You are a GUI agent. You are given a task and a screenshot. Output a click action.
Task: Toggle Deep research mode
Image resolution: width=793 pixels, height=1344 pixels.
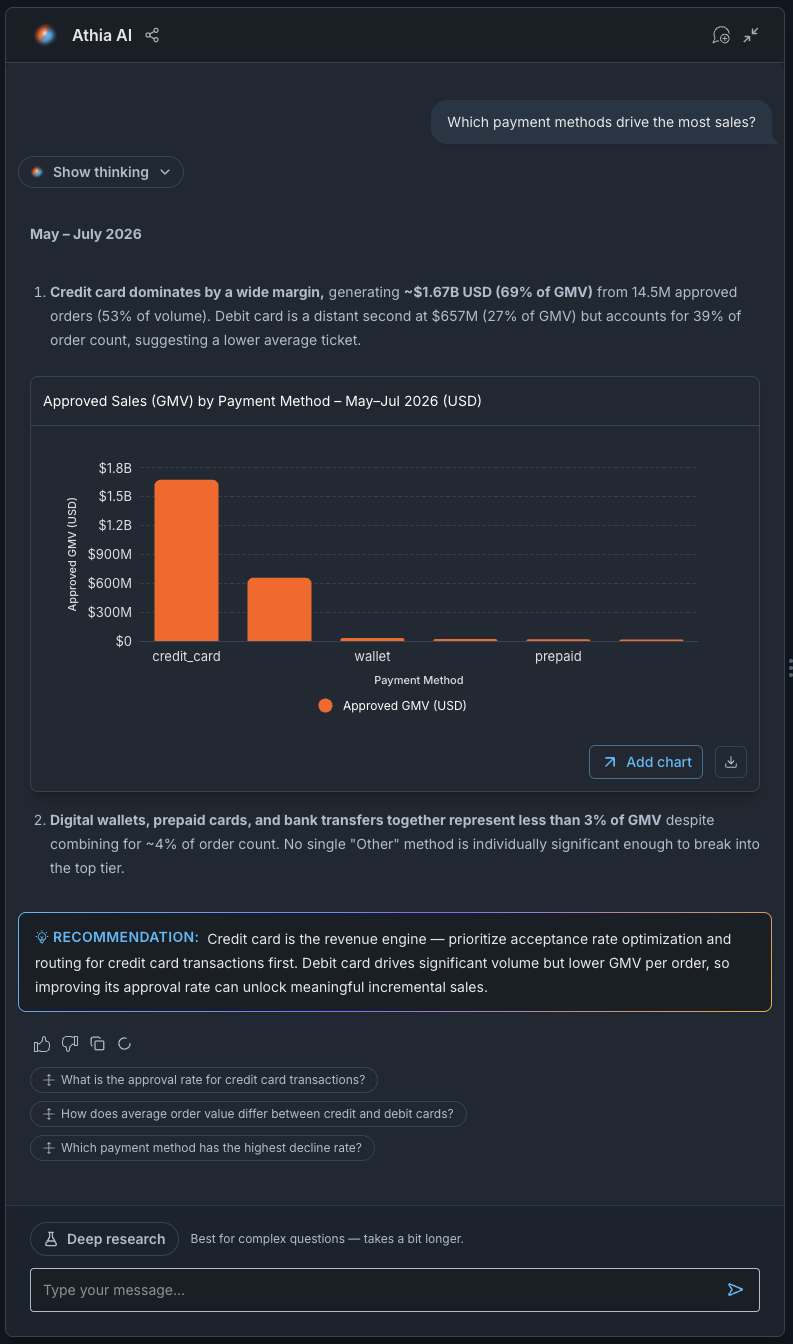(x=104, y=1239)
